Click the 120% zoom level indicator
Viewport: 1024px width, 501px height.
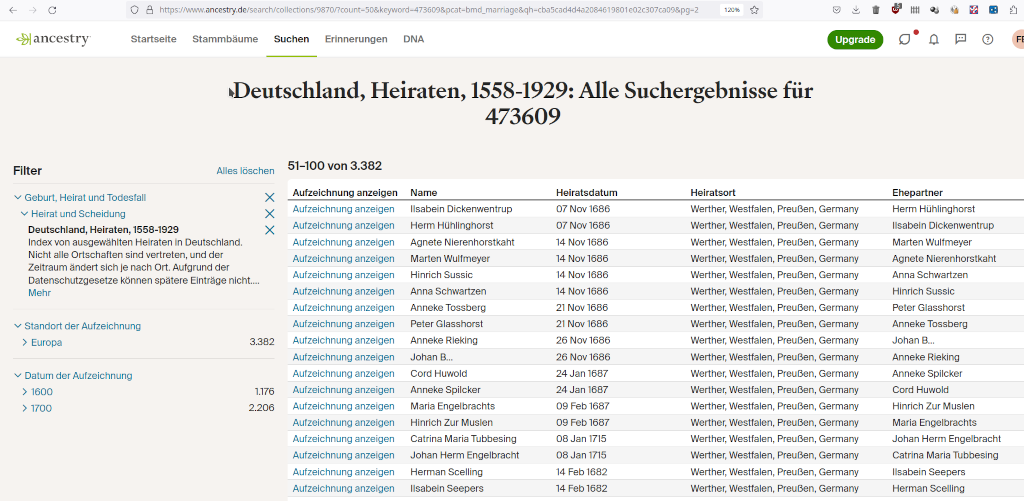point(731,10)
